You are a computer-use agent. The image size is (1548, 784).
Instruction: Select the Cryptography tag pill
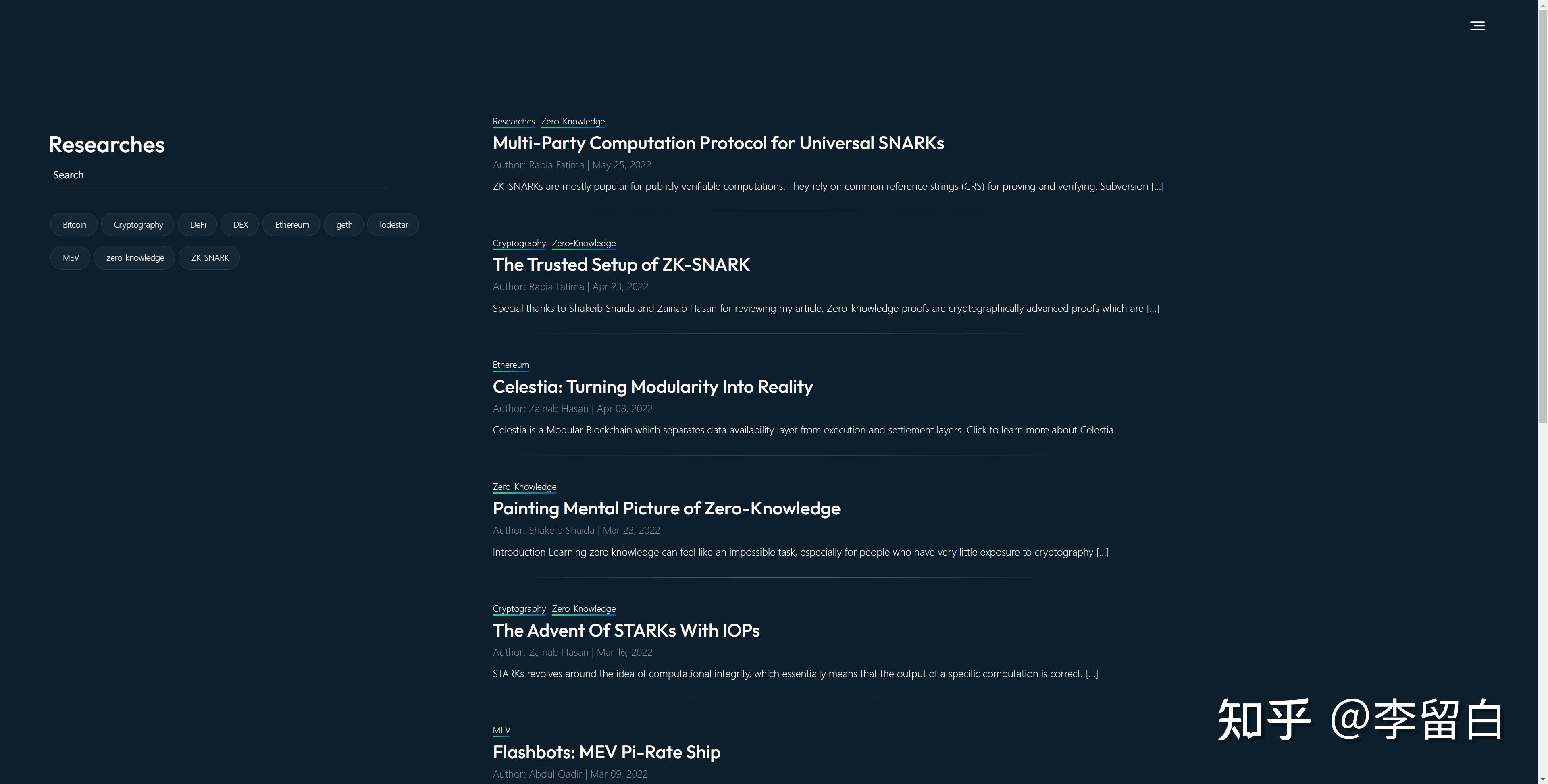click(x=138, y=225)
